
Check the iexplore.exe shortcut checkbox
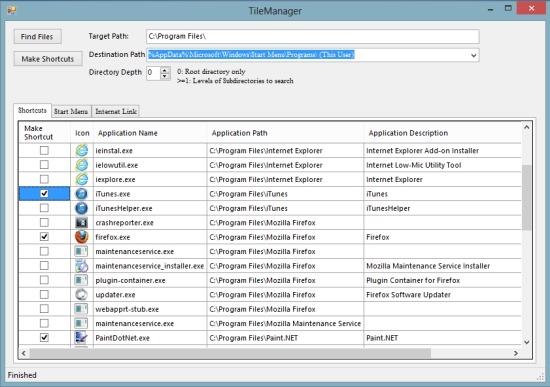[x=44, y=179]
